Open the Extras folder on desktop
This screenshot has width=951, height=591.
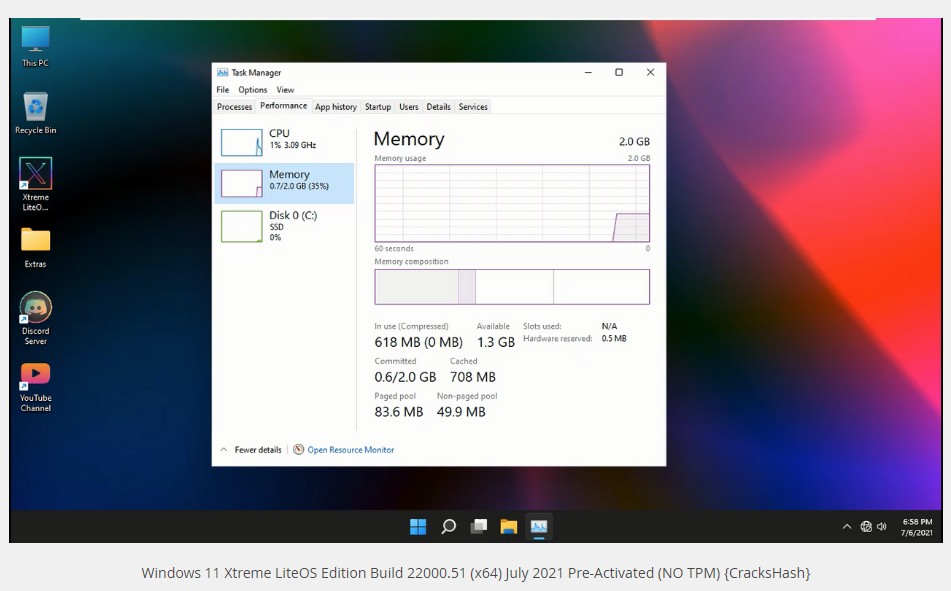[x=35, y=248]
